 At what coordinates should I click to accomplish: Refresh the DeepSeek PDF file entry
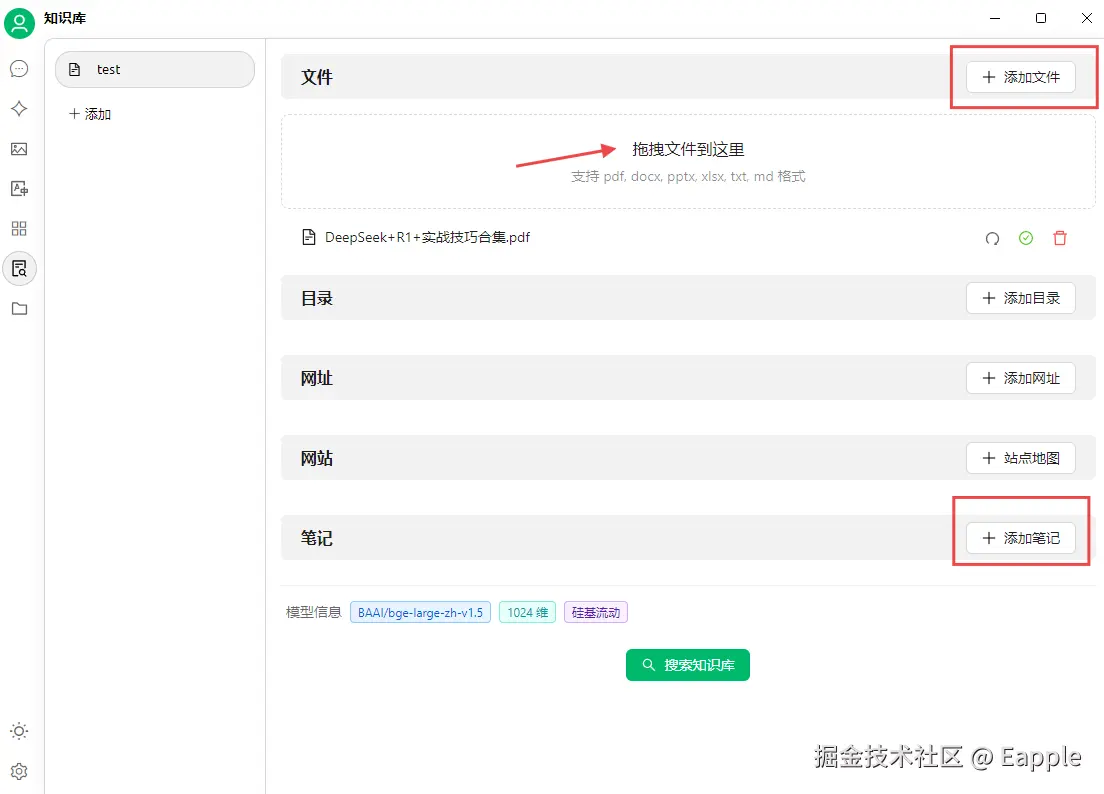[x=992, y=239]
